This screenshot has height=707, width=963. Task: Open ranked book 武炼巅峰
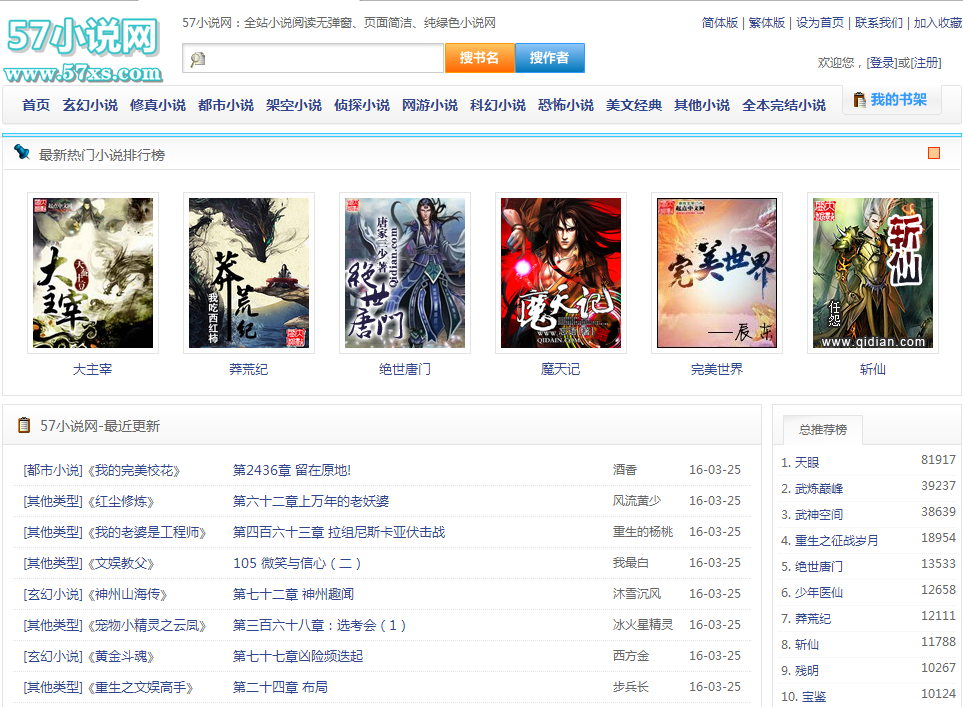819,488
